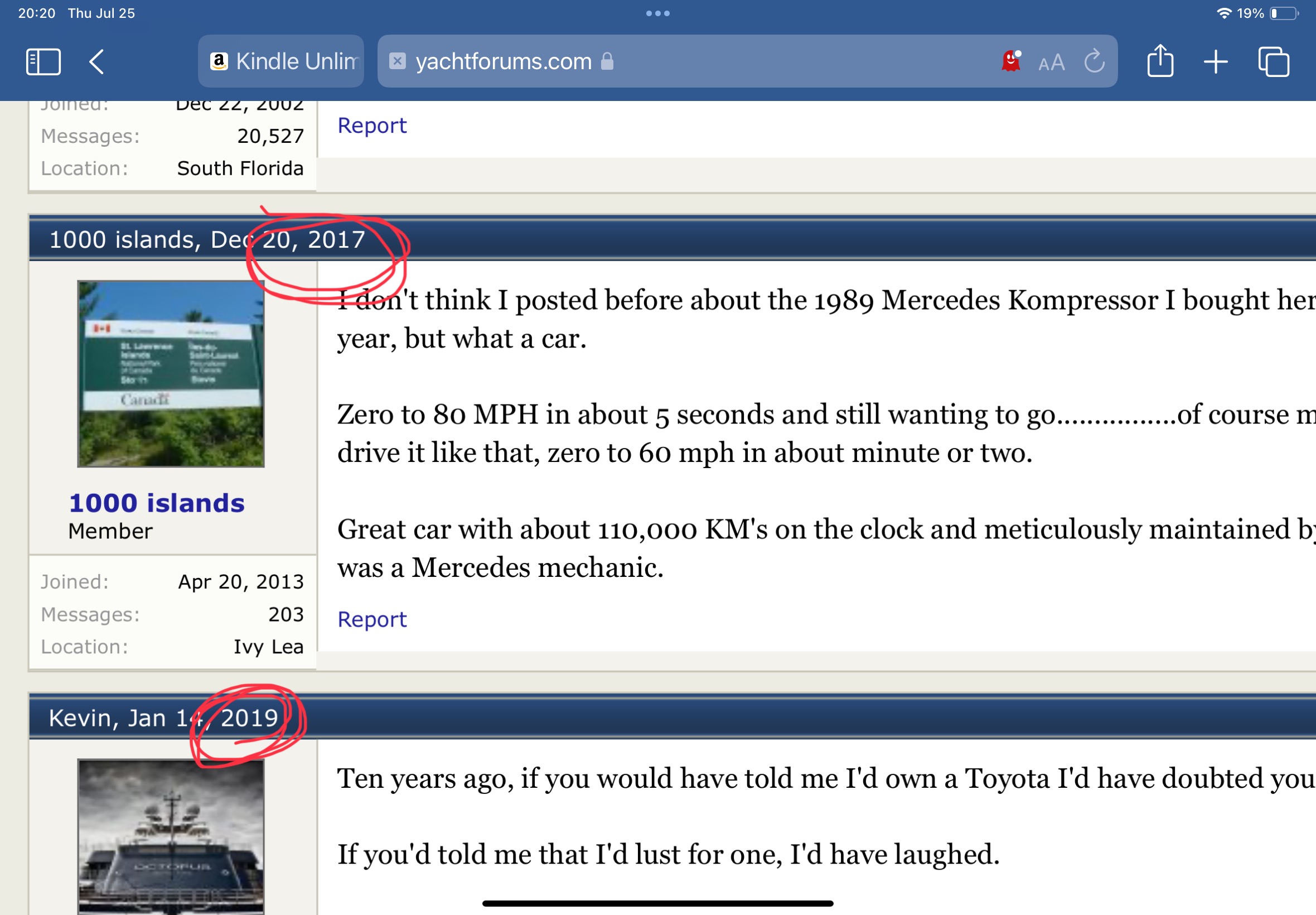Report the 1000 islands post
Image resolution: width=1316 pixels, height=915 pixels.
click(372, 619)
